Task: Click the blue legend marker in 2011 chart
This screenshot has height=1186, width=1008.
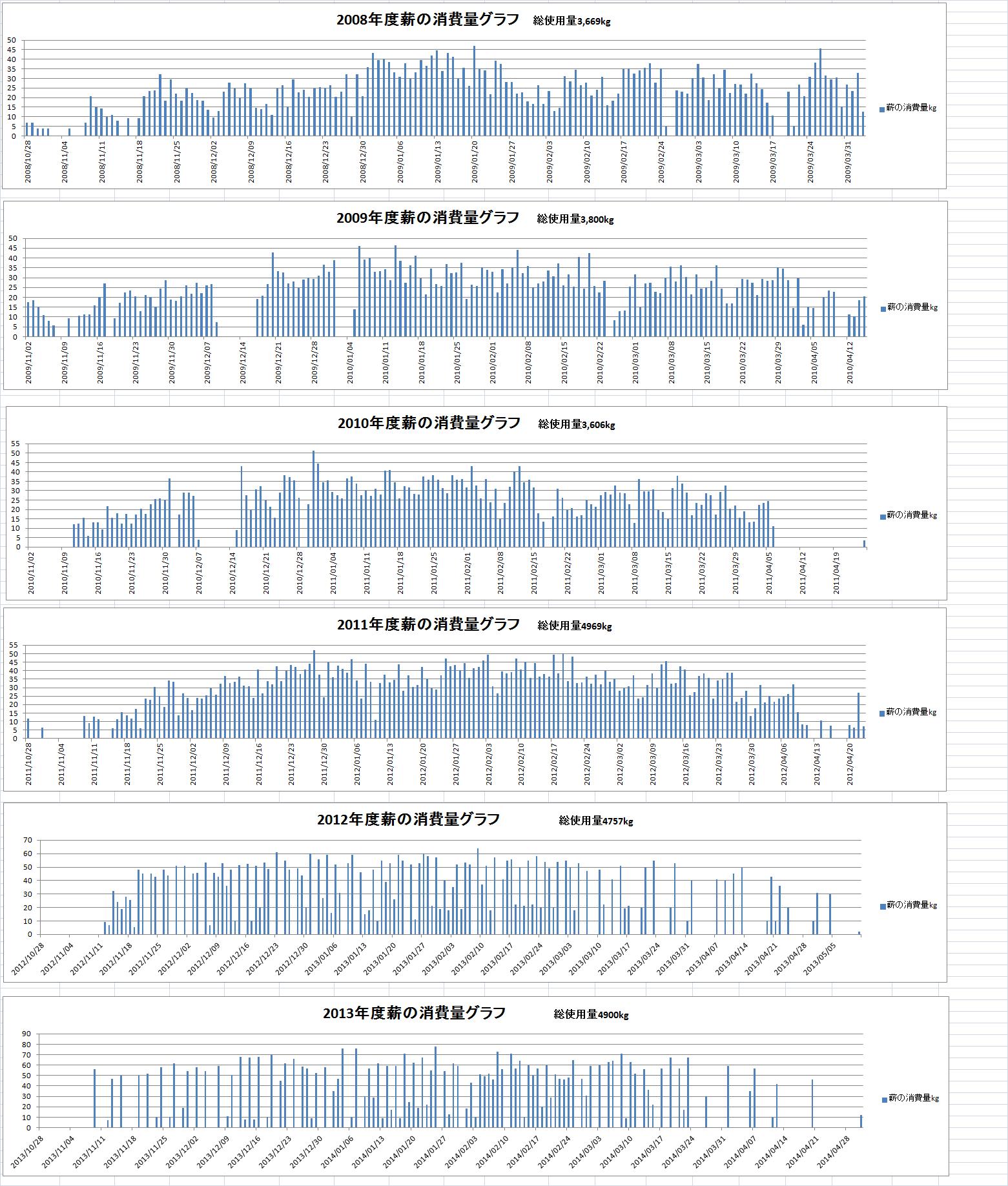Action: 882,713
